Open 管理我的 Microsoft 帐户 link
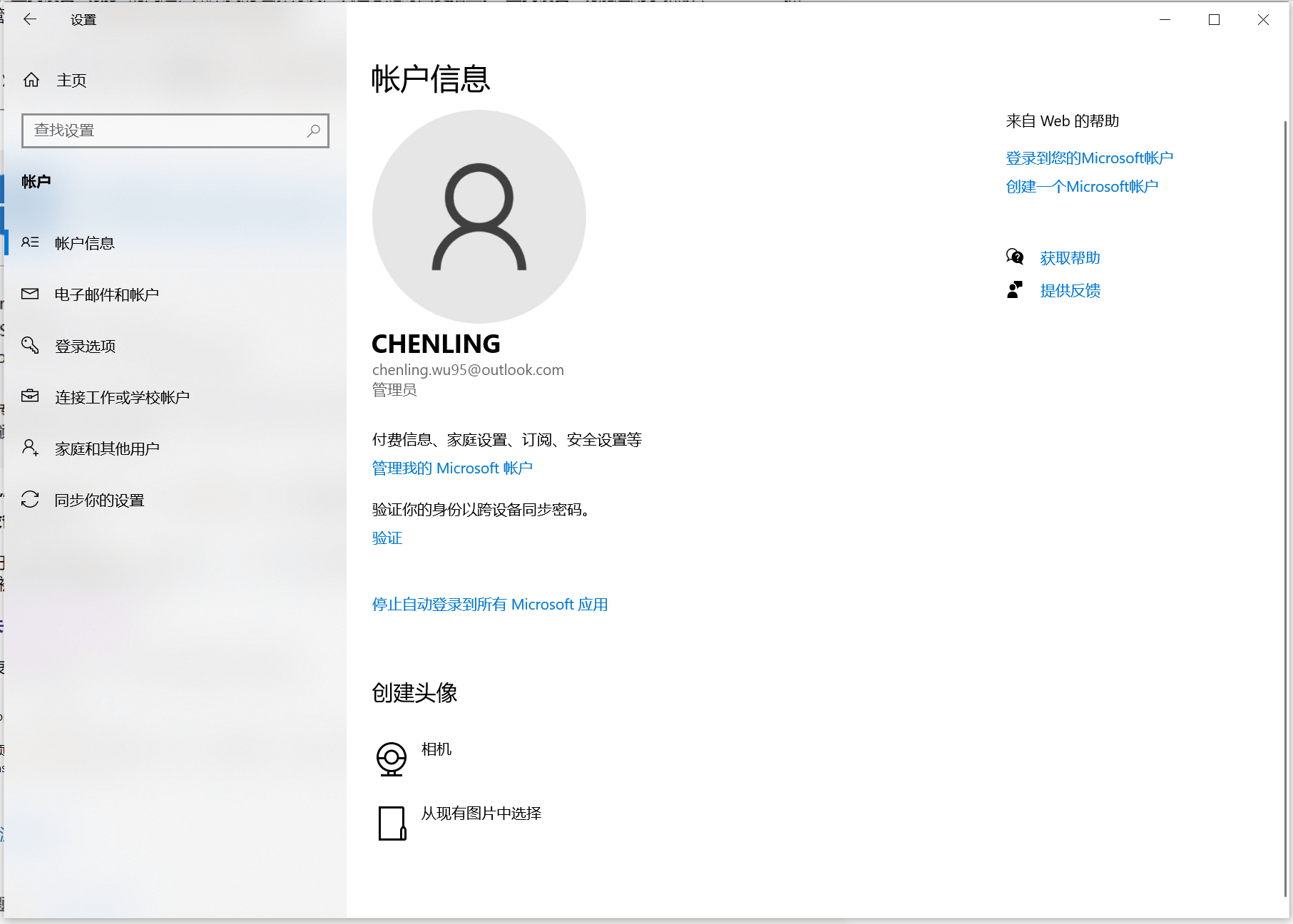Viewport: 1293px width, 924px height. (452, 468)
